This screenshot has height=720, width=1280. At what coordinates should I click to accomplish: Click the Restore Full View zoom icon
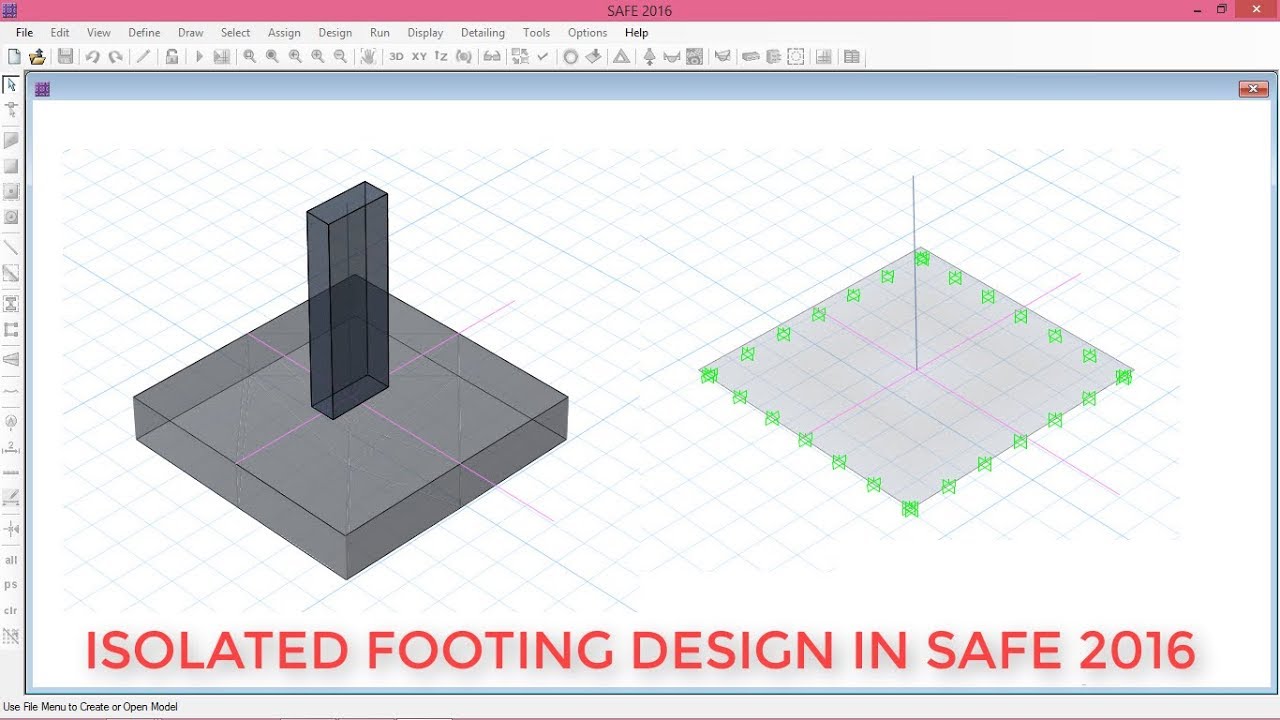[x=272, y=57]
